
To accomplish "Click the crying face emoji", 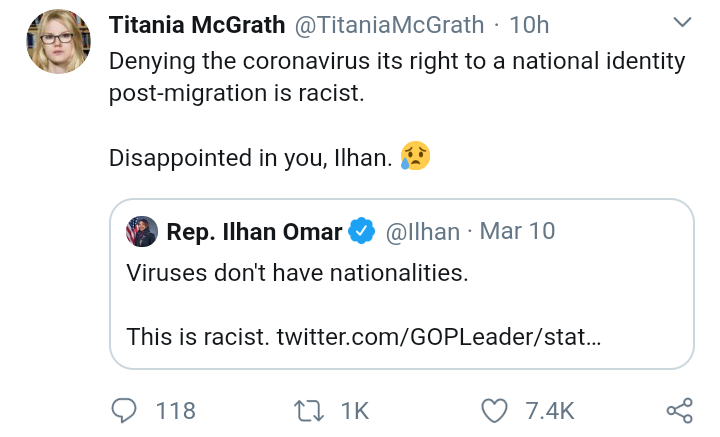I will point(415,155).
